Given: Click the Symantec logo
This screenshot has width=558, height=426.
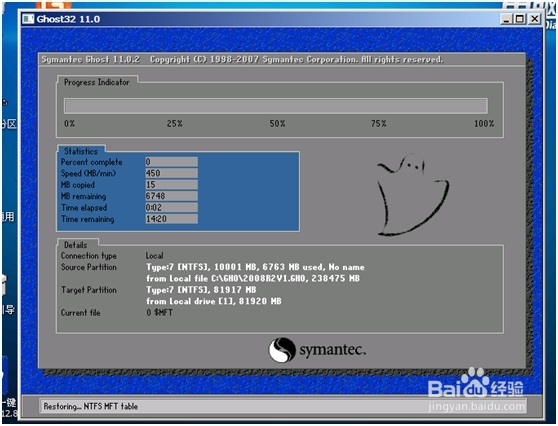Looking at the screenshot, I should [x=317, y=350].
